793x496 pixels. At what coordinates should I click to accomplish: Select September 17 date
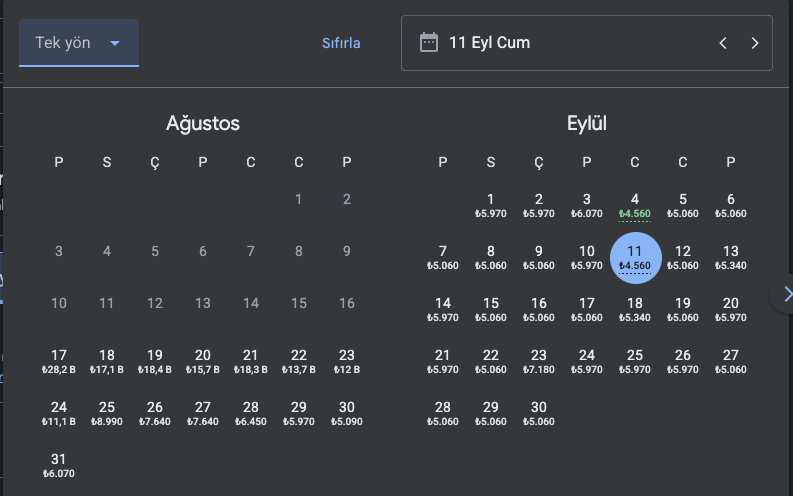click(587, 310)
